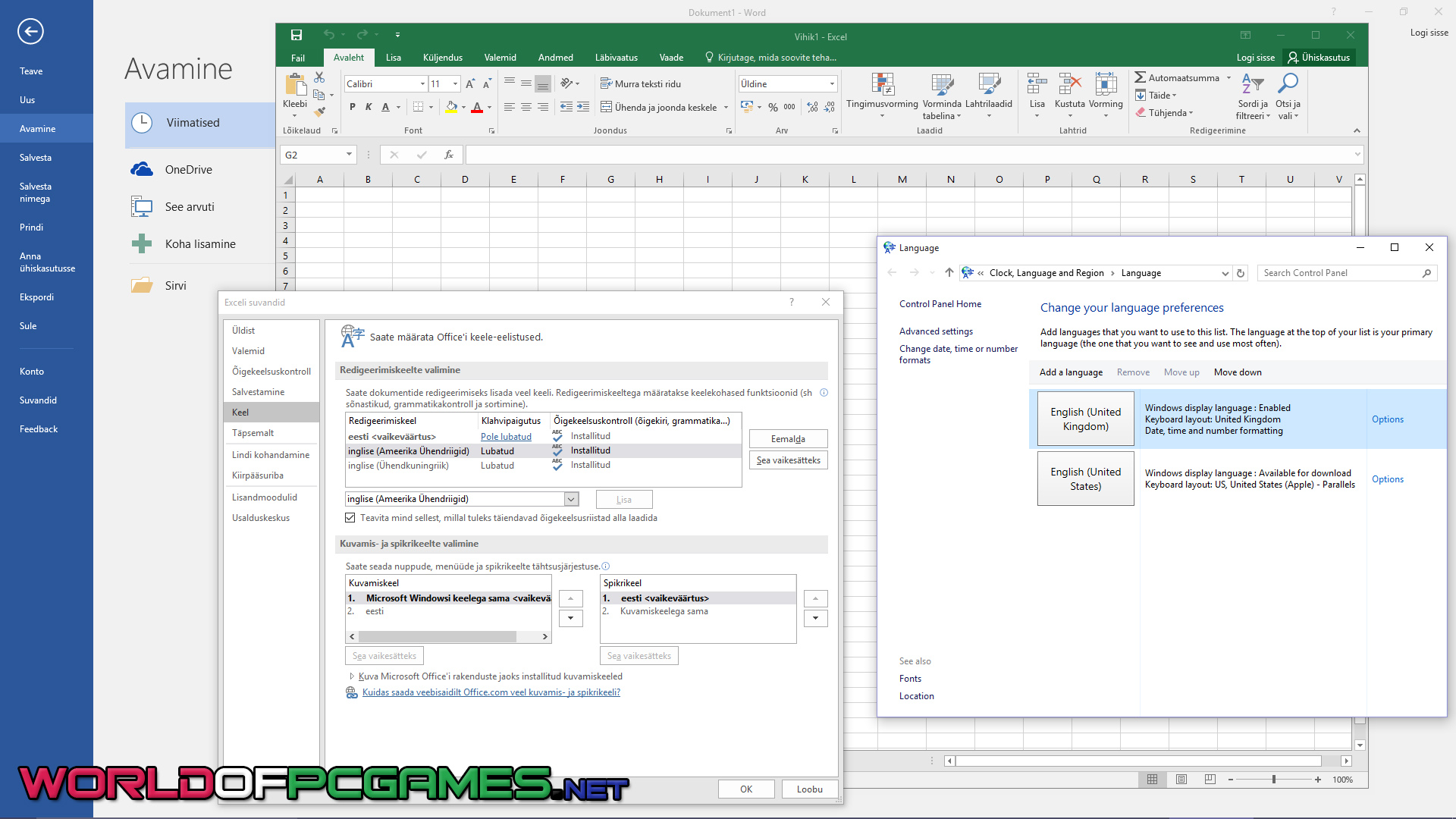Click the Save icon in Excel's quick access toolbar

click(297, 35)
